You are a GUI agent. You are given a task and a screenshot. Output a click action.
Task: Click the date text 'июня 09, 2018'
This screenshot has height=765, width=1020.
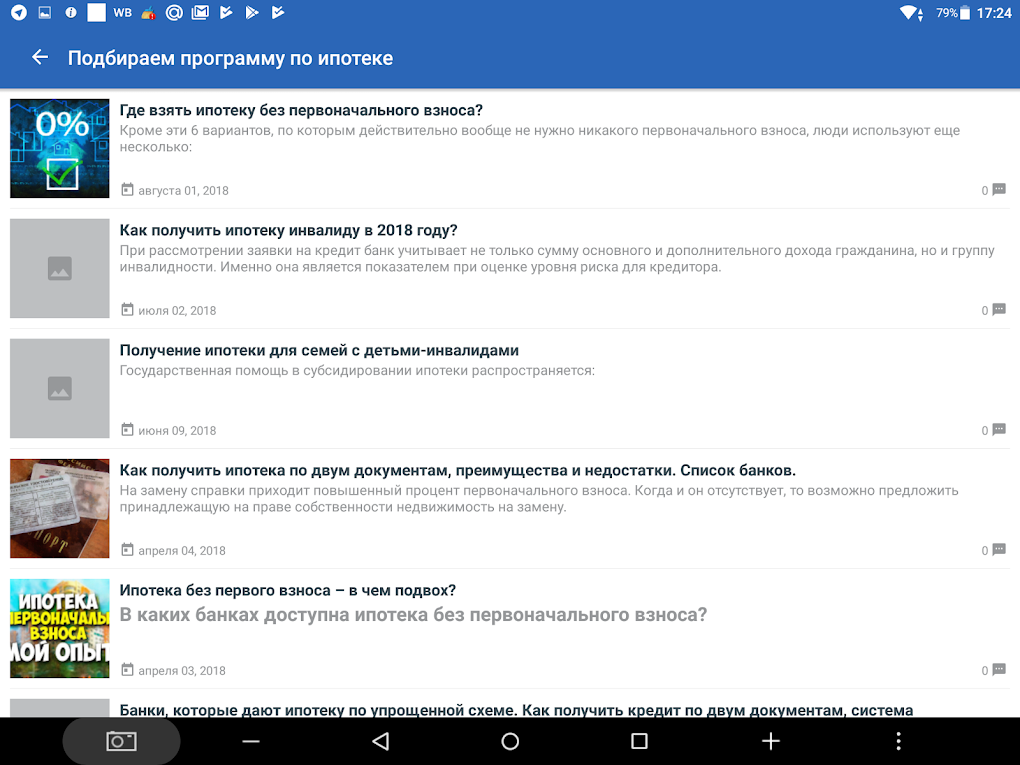[177, 431]
